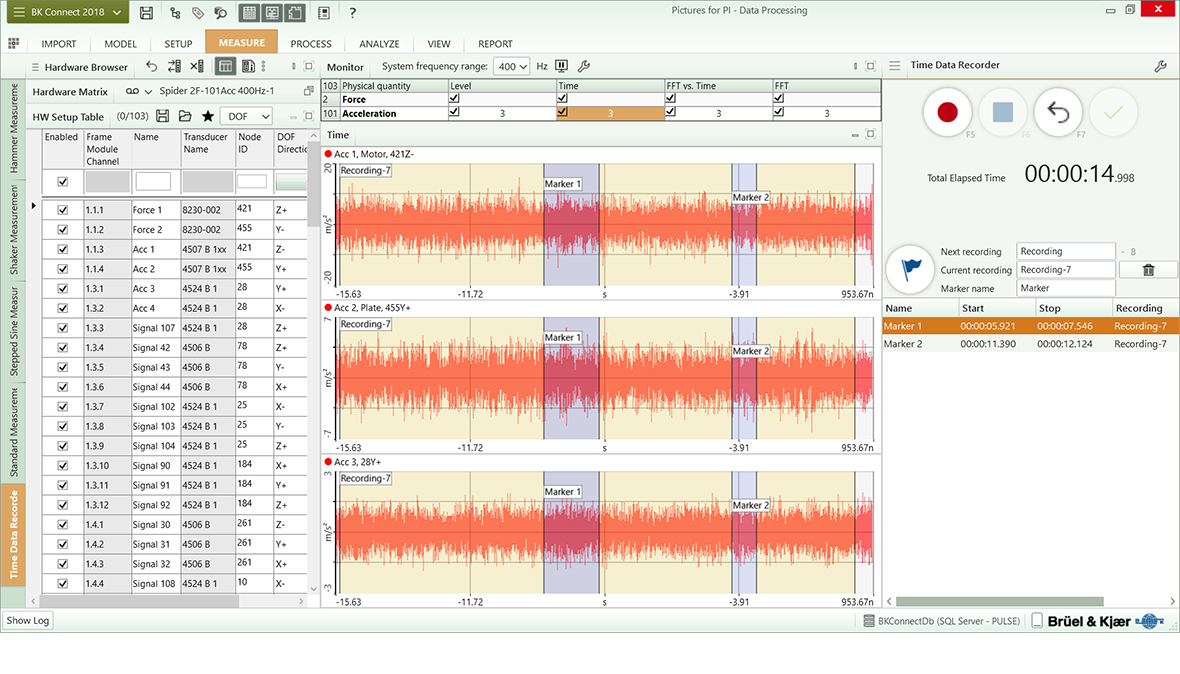The height and width of the screenshot is (674, 1180).
Task: Open the PROCESS tab
Action: [311, 44]
